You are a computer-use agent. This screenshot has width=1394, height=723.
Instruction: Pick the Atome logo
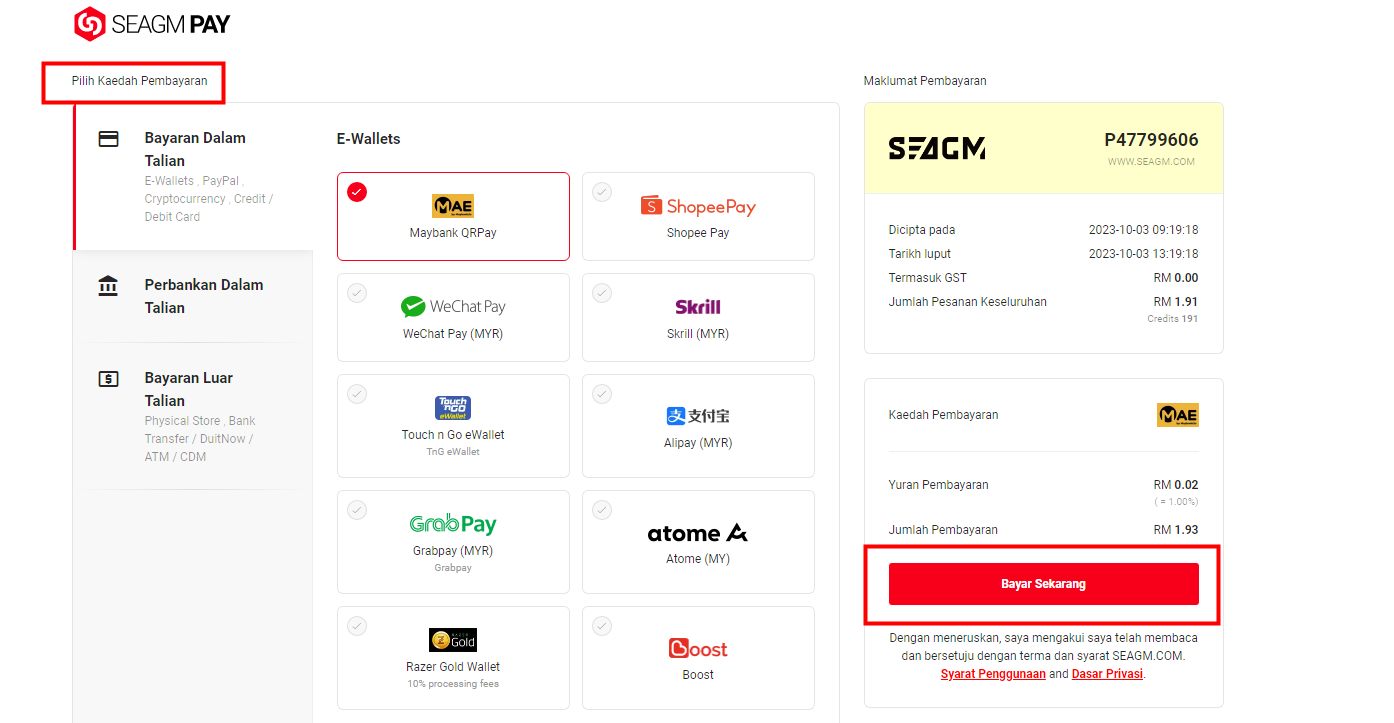tap(698, 533)
